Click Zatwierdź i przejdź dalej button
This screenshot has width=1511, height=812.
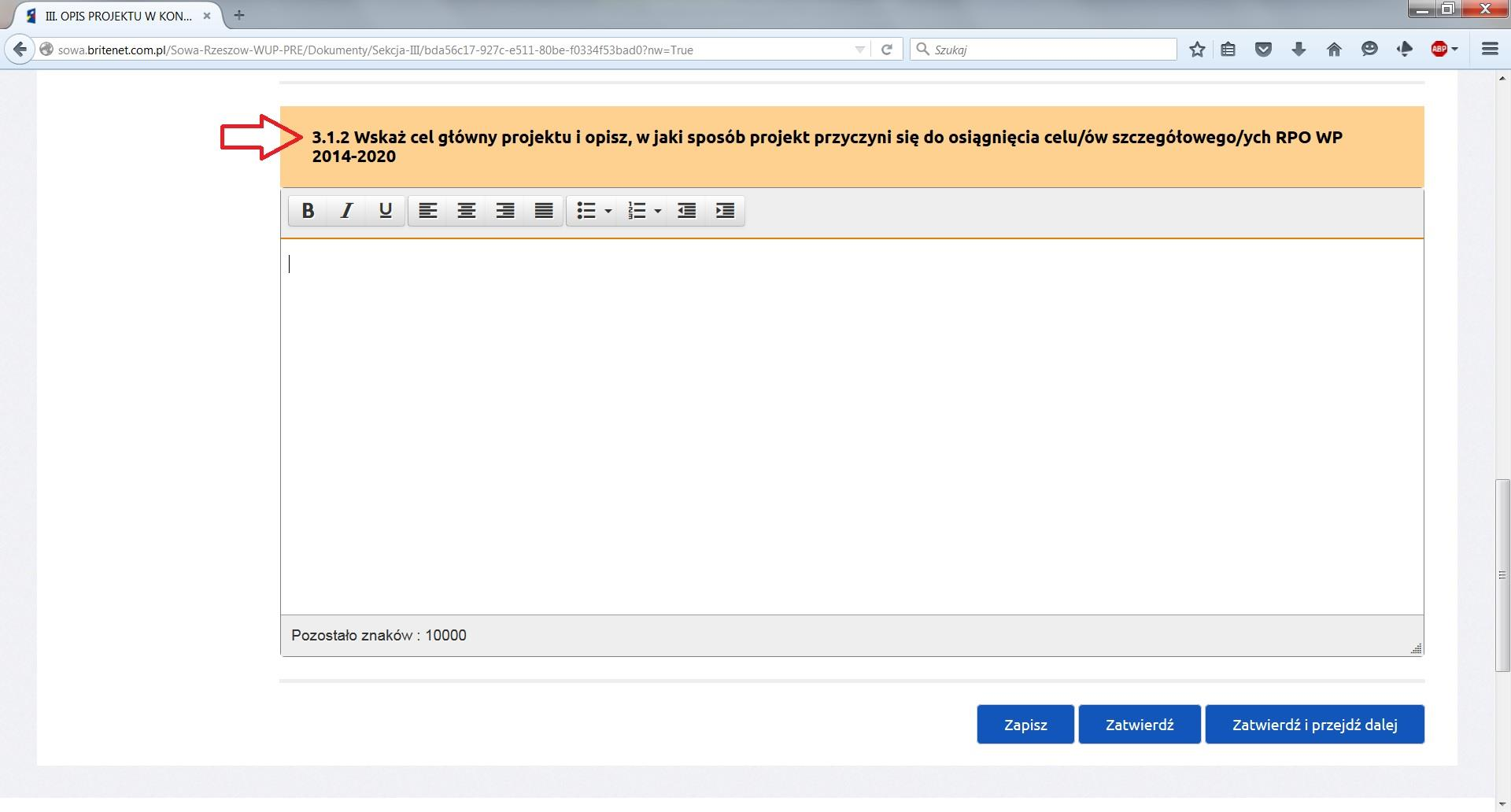coord(1315,725)
